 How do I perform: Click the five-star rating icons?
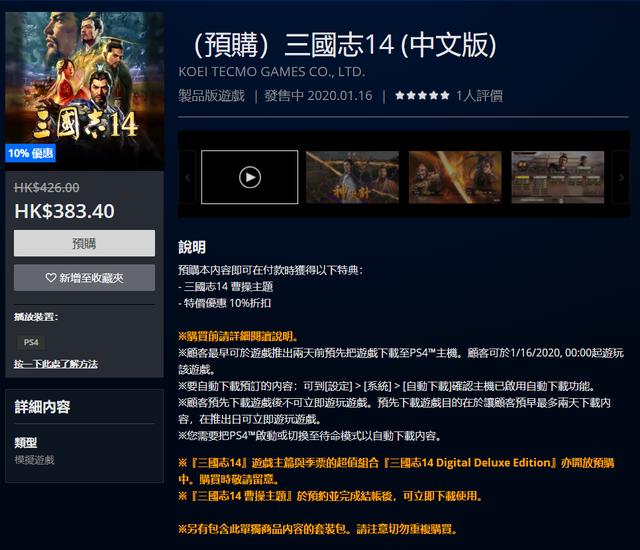pyautogui.click(x=422, y=95)
